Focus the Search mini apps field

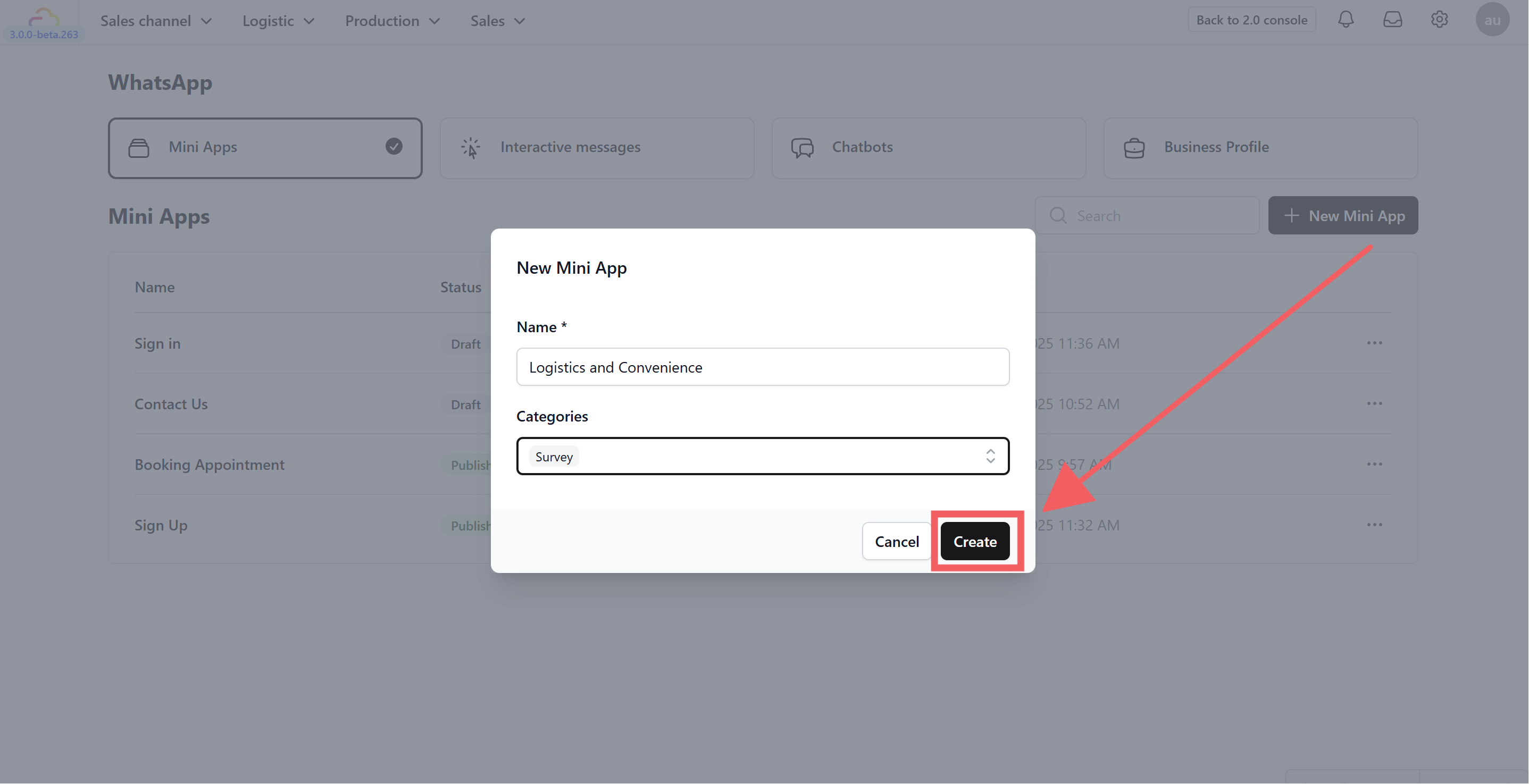1147,215
